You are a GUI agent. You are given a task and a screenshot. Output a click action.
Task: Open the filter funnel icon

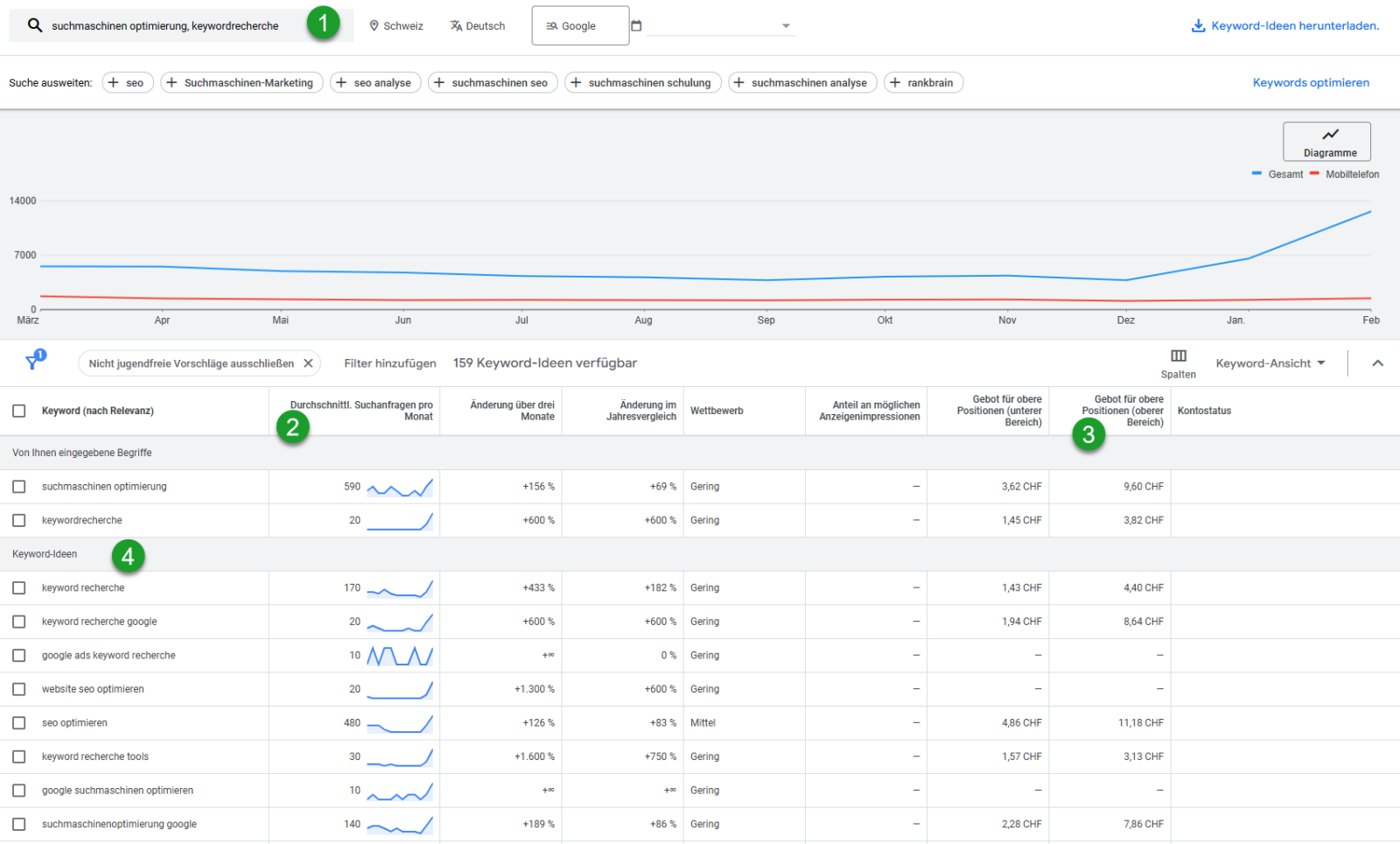(34, 362)
